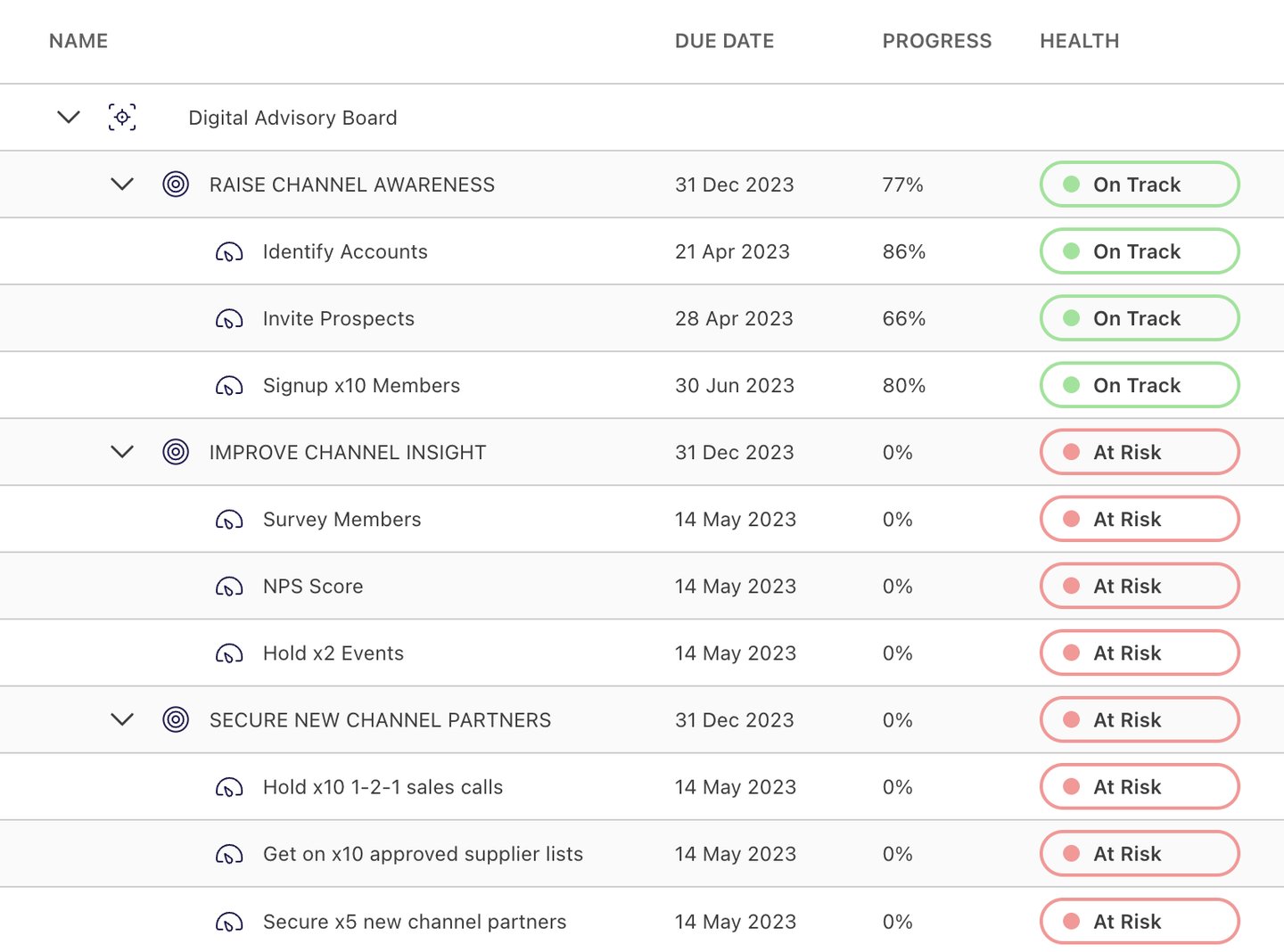
Task: Click the target icon for IMPROVE CHANNEL INSIGHT
Action: [176, 452]
